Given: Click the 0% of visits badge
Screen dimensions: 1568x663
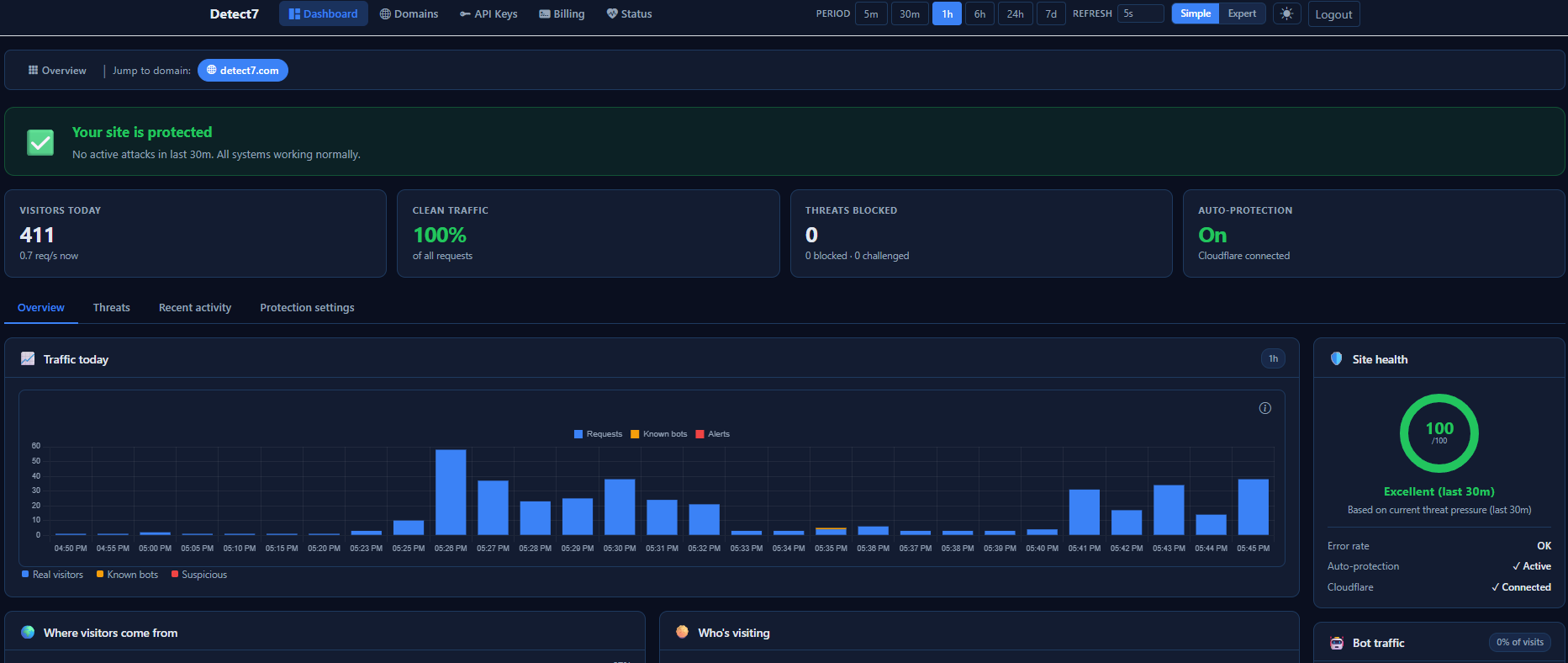Looking at the screenshot, I should (1520, 642).
